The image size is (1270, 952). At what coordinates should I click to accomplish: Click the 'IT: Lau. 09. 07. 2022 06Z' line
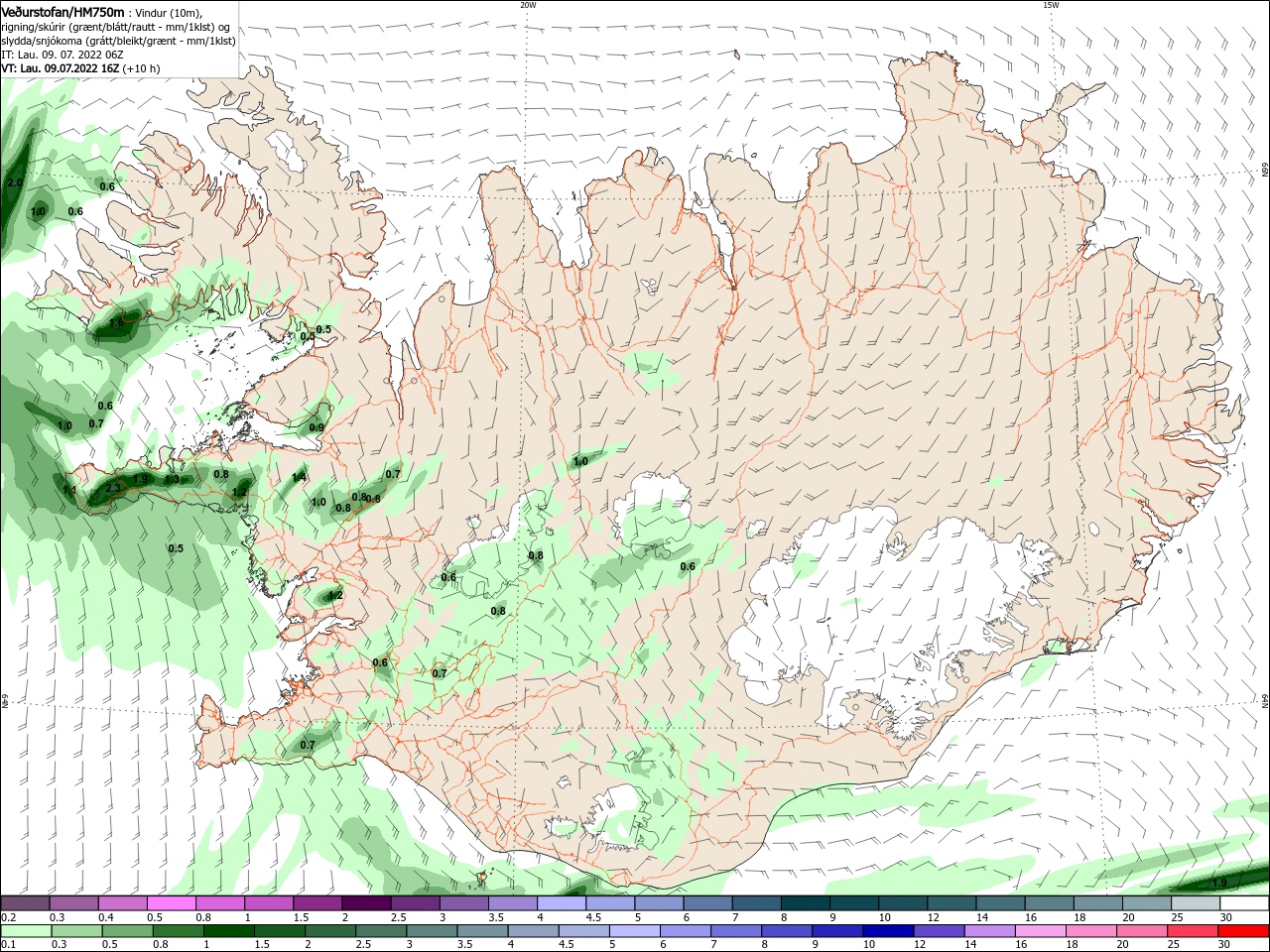[62, 55]
